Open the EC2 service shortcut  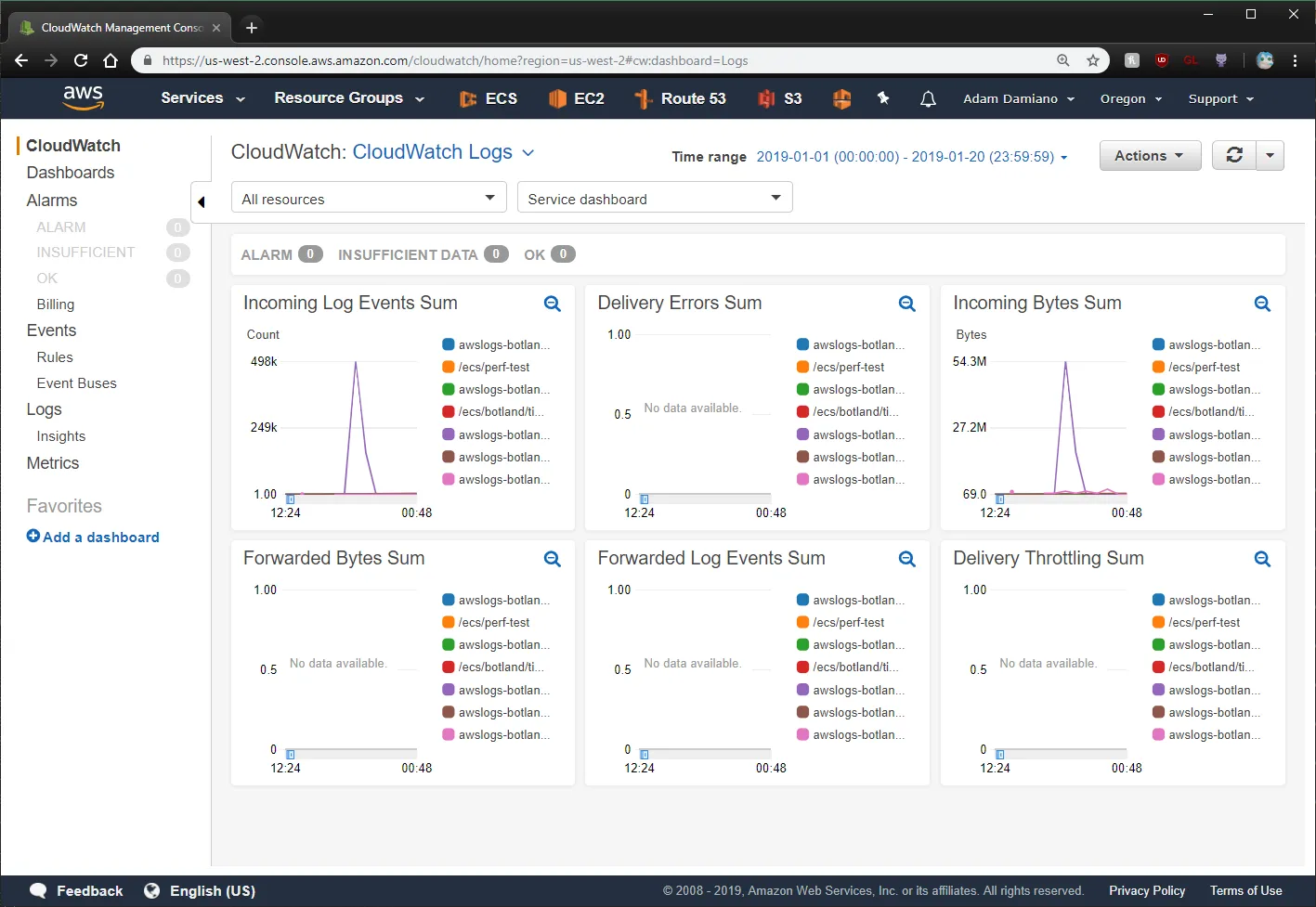[x=577, y=98]
